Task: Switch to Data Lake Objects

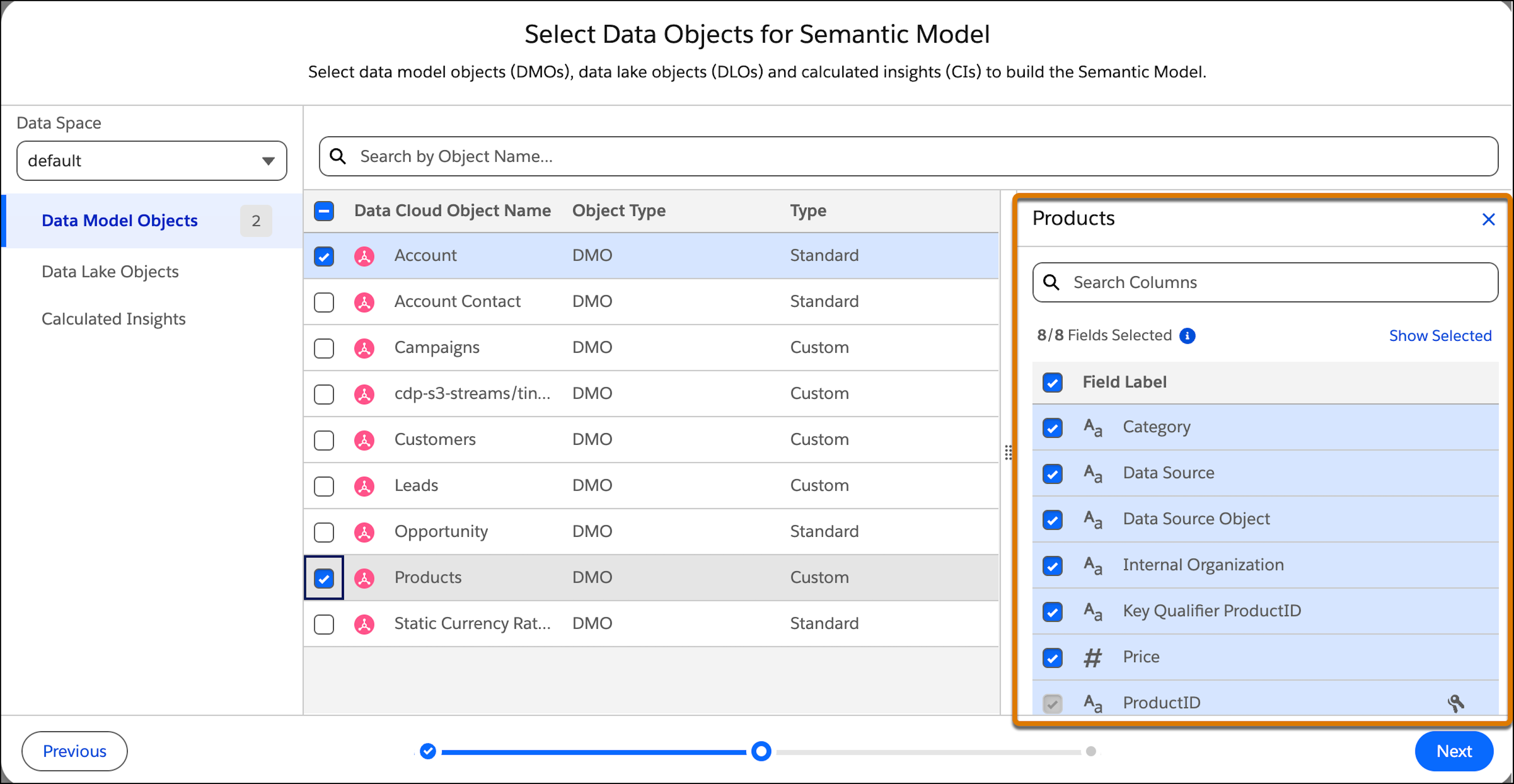Action: (x=110, y=271)
